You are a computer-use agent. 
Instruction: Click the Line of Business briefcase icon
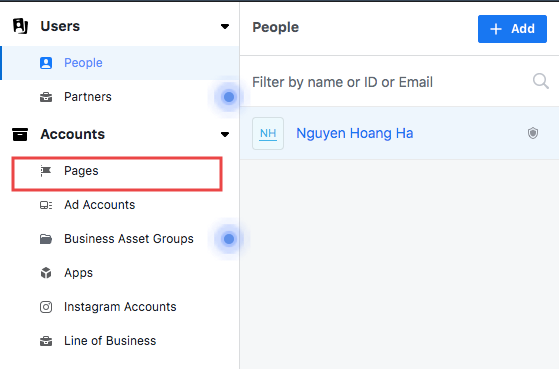tap(46, 341)
